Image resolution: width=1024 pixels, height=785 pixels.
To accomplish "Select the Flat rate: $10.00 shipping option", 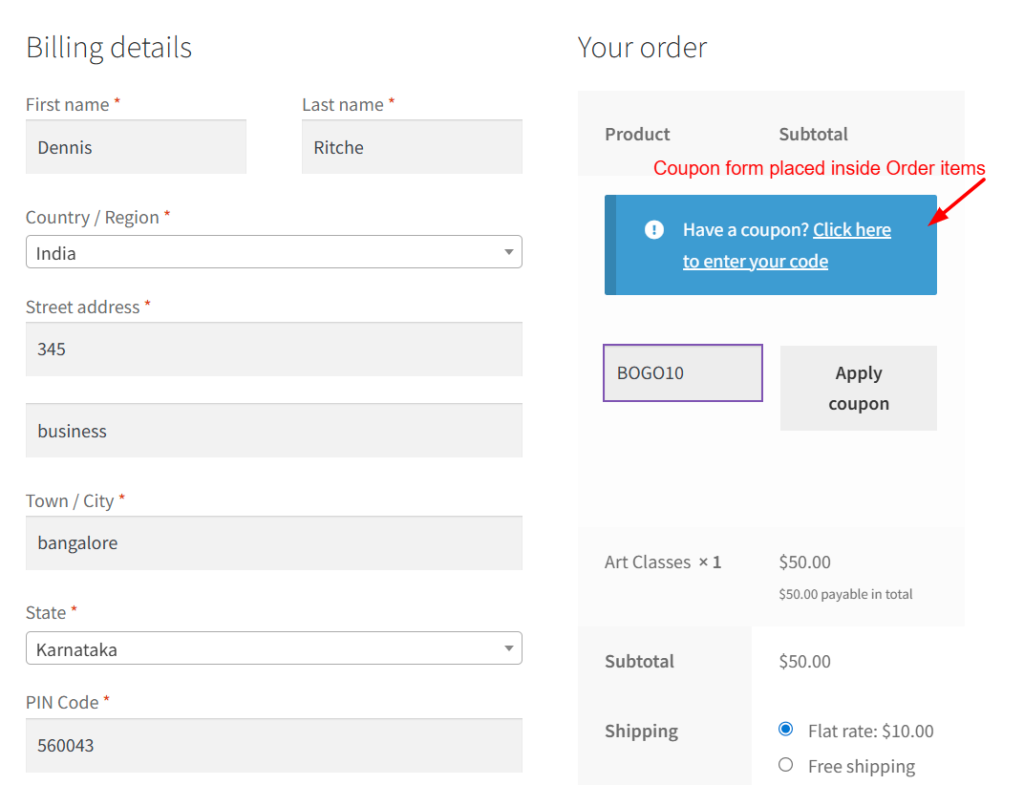I will pyautogui.click(x=786, y=729).
